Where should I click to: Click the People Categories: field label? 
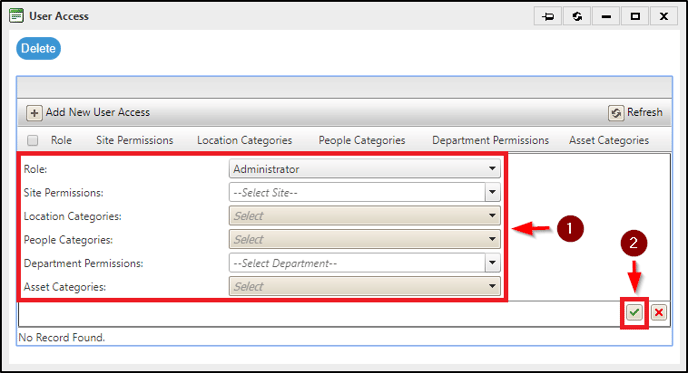(68, 240)
